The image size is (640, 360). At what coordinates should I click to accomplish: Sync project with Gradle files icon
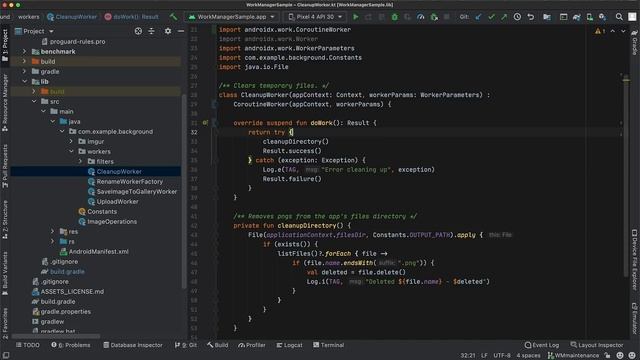tap(576, 17)
